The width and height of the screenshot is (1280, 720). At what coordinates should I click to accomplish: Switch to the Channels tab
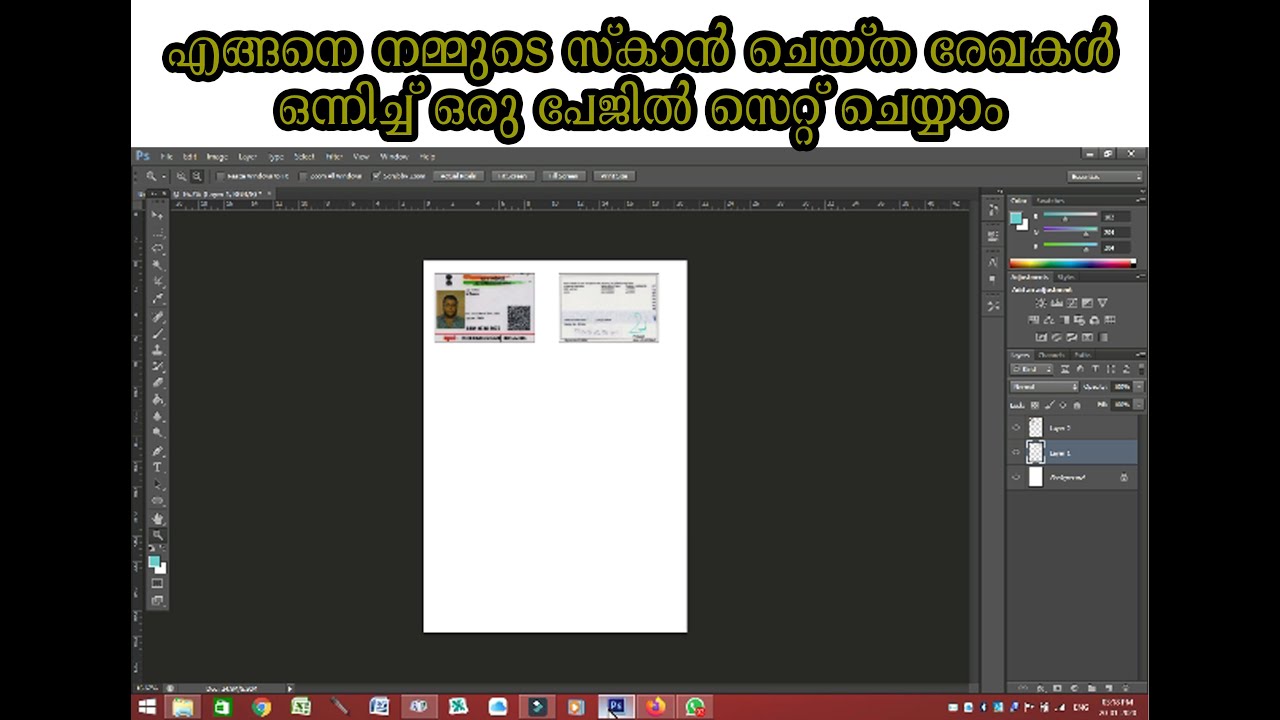click(1051, 355)
